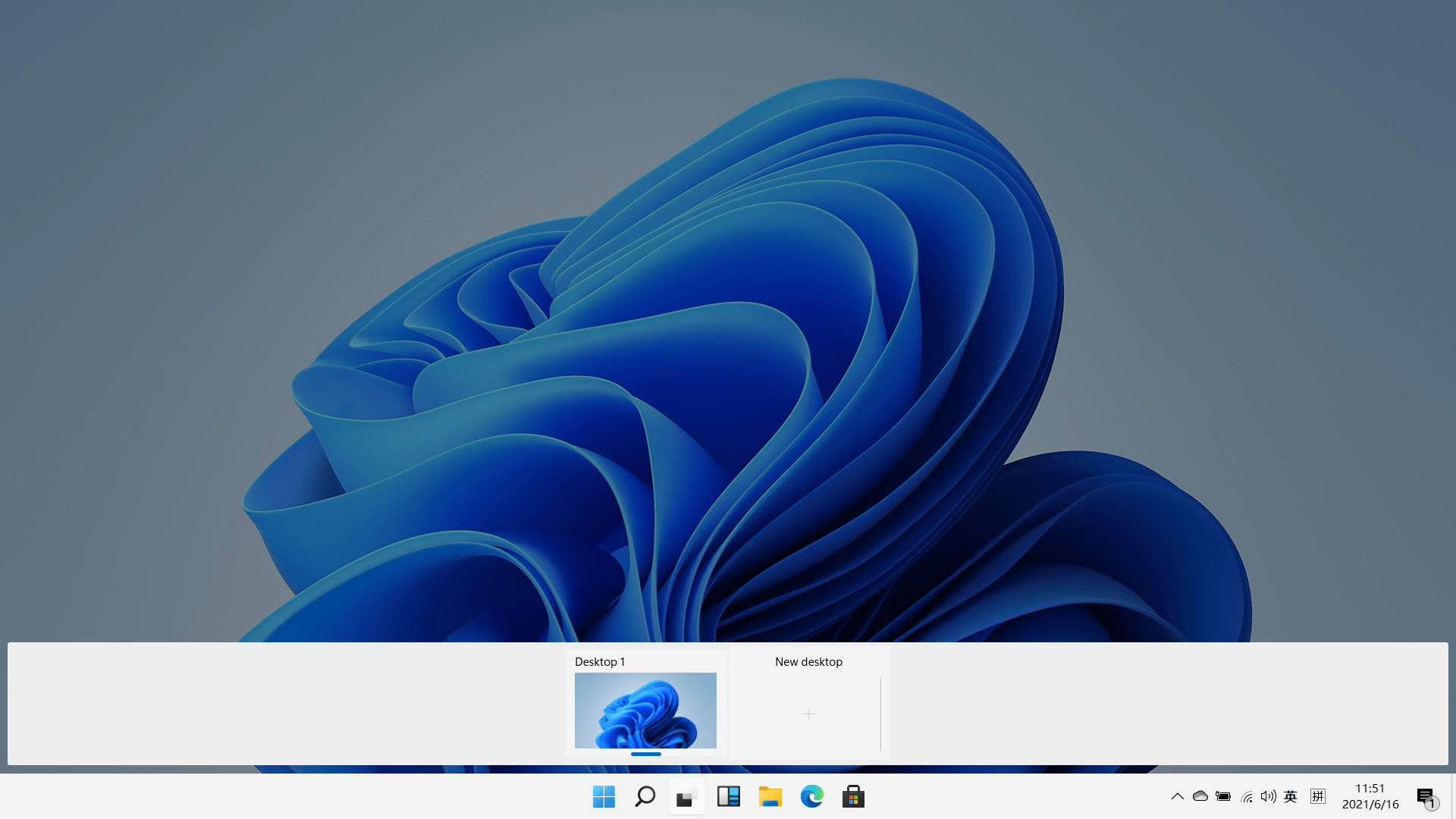
Task: Switch input language 英 indicator
Action: (x=1291, y=796)
